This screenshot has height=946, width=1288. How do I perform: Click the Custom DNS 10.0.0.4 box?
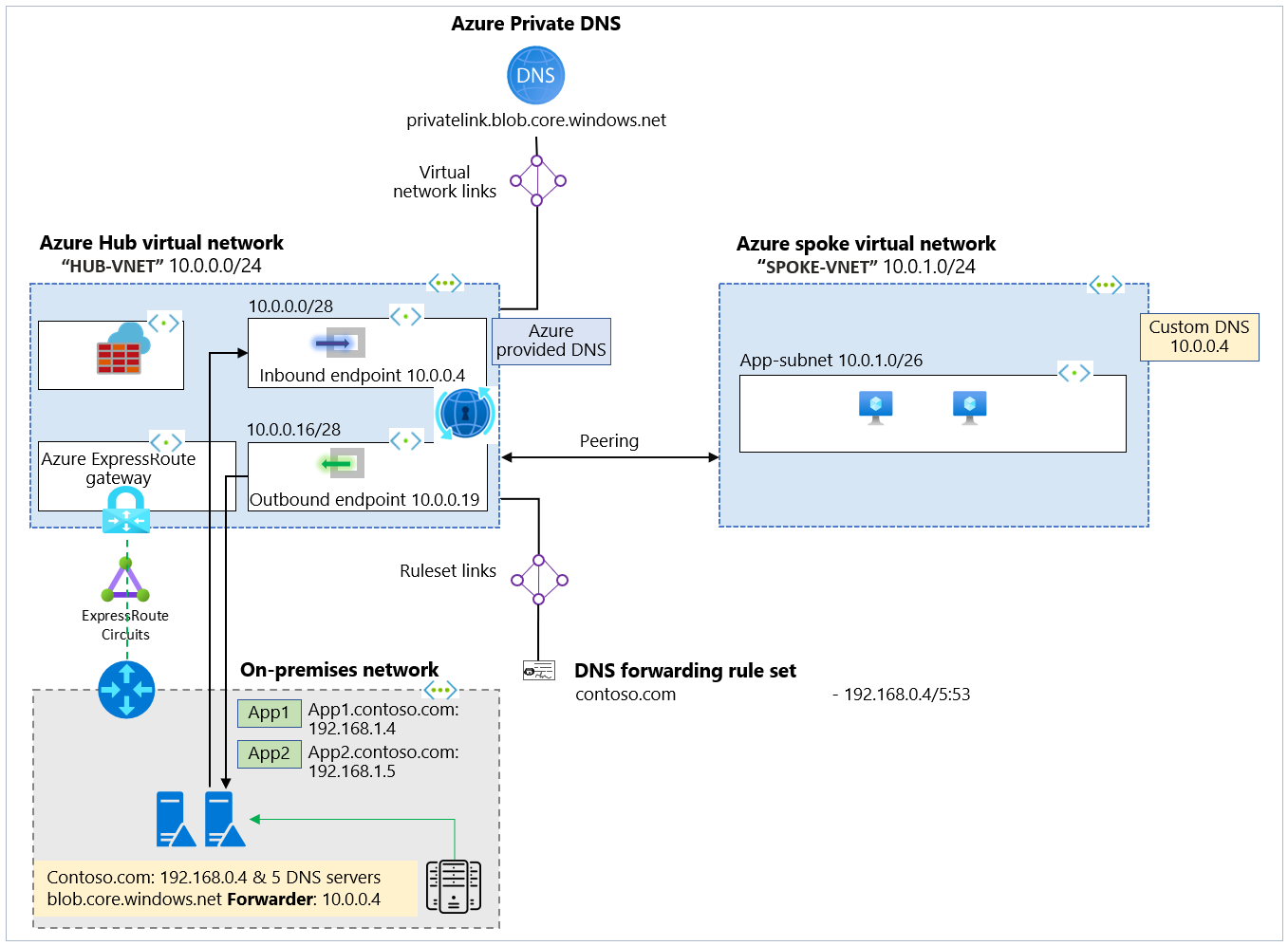pyautogui.click(x=1199, y=337)
